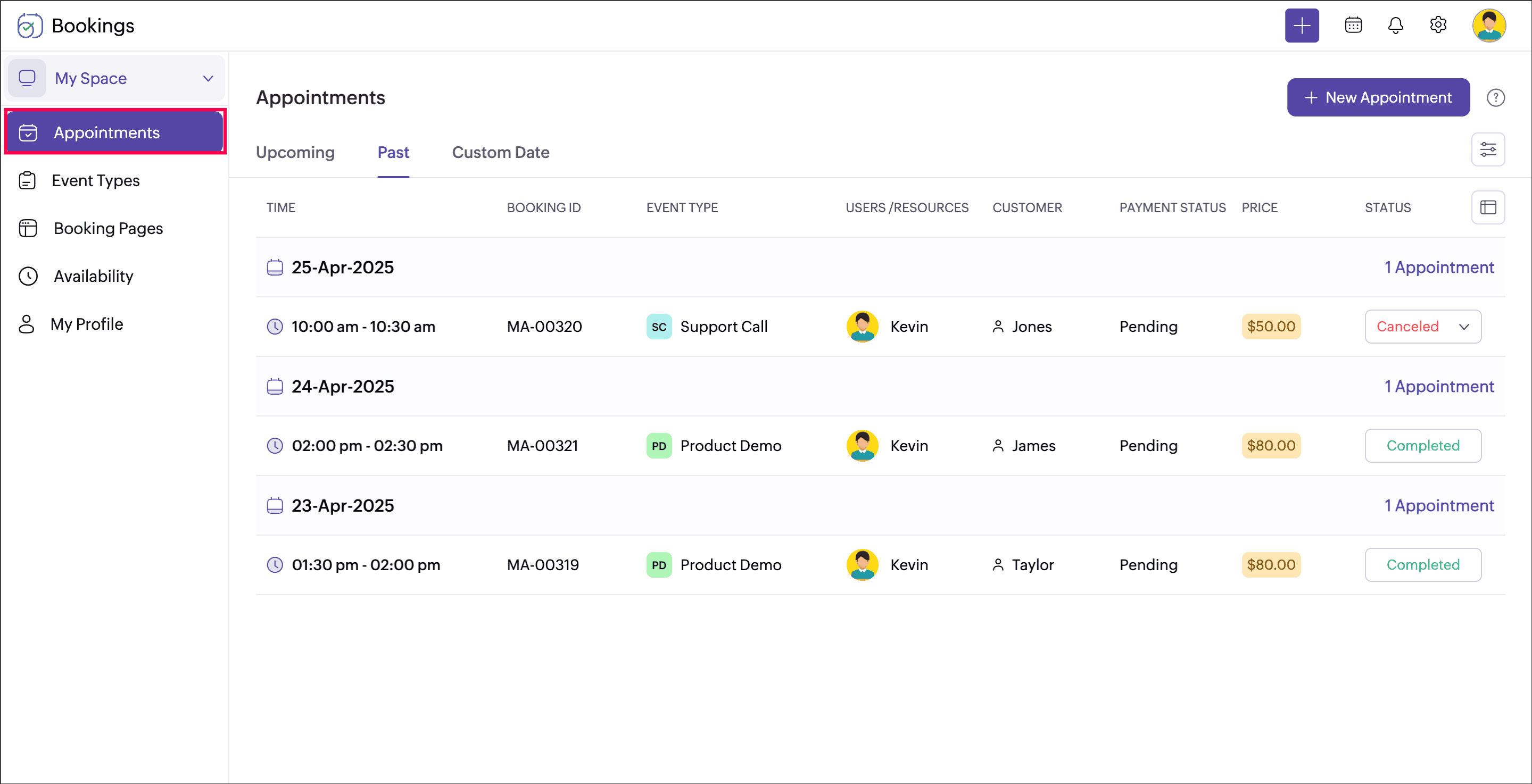The width and height of the screenshot is (1532, 784).
Task: Open the calendar view icon in header
Action: [1353, 26]
